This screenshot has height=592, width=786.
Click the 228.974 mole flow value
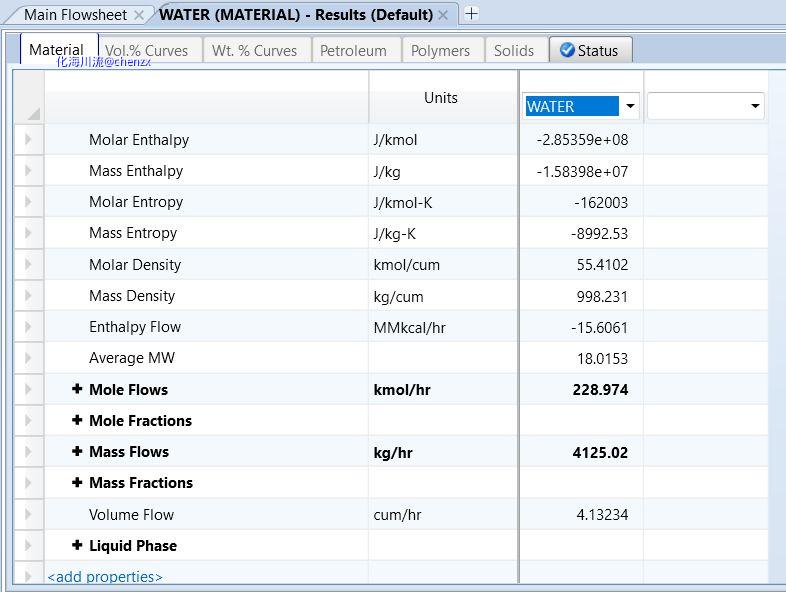click(600, 389)
